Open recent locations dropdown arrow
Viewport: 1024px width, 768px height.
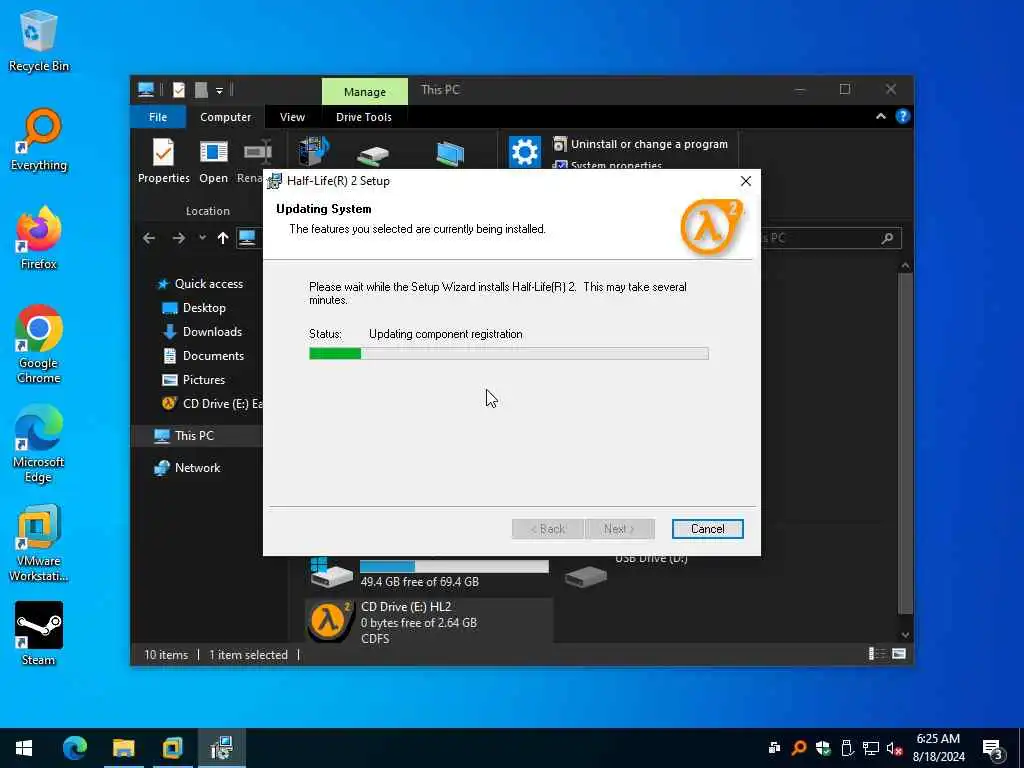pyautogui.click(x=202, y=238)
